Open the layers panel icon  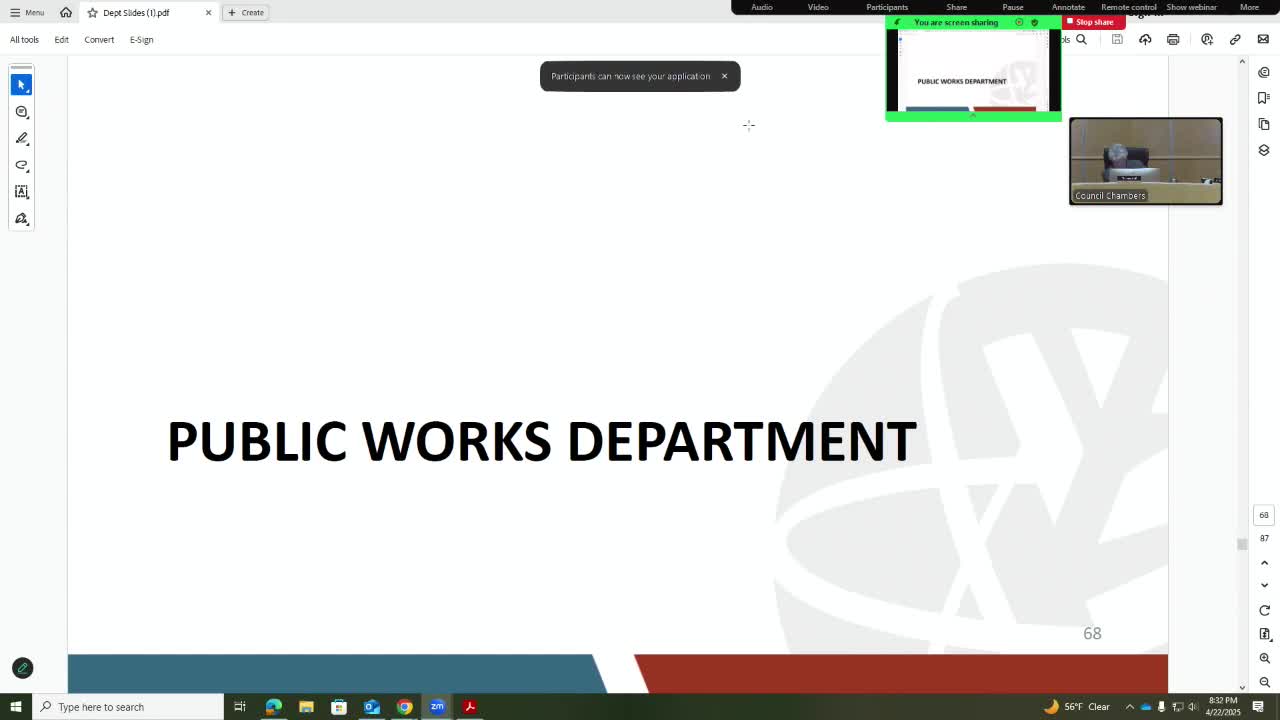pos(1264,150)
